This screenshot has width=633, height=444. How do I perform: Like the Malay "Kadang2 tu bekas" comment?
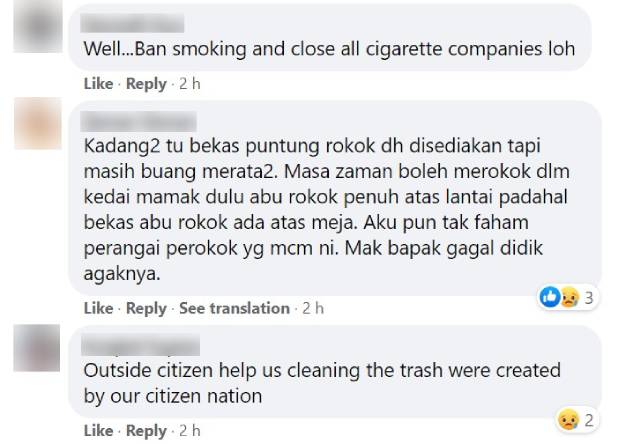(98, 308)
